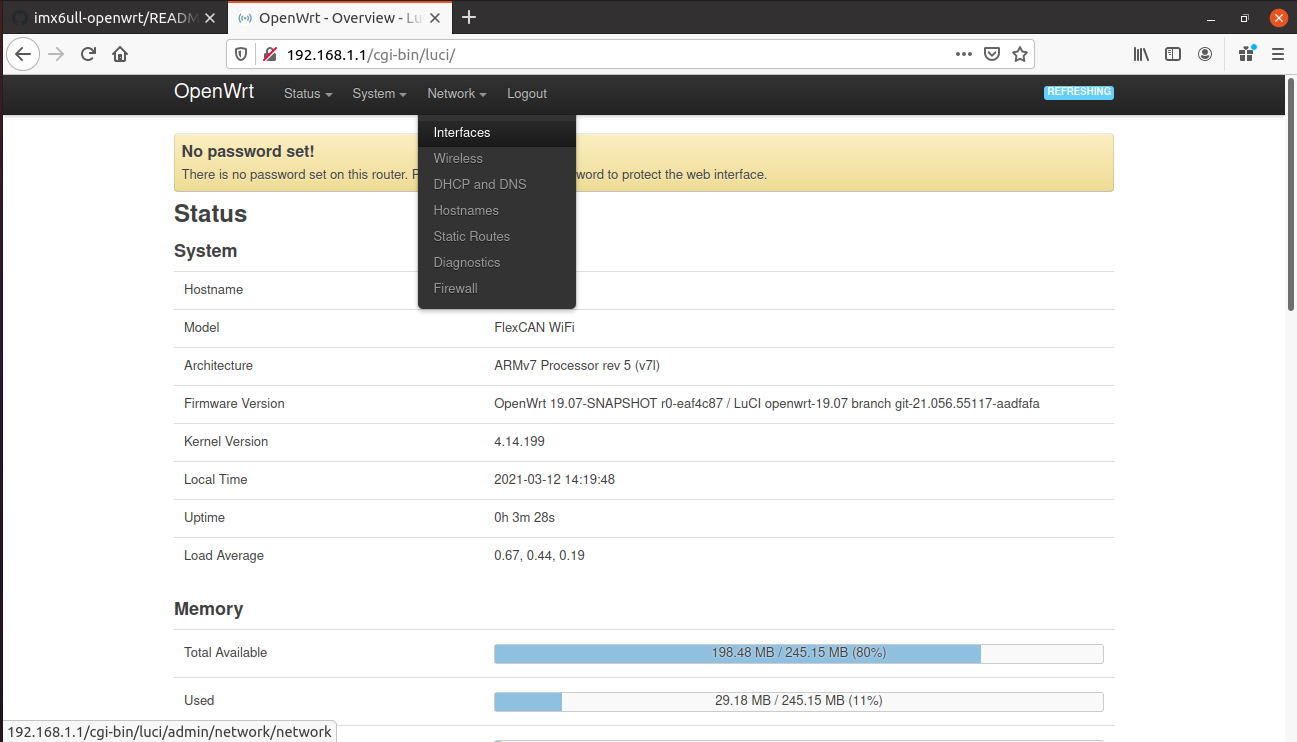Screen dimensions: 1297x742
Task: Minimize the Firefox window
Action: [x=1212, y=18]
